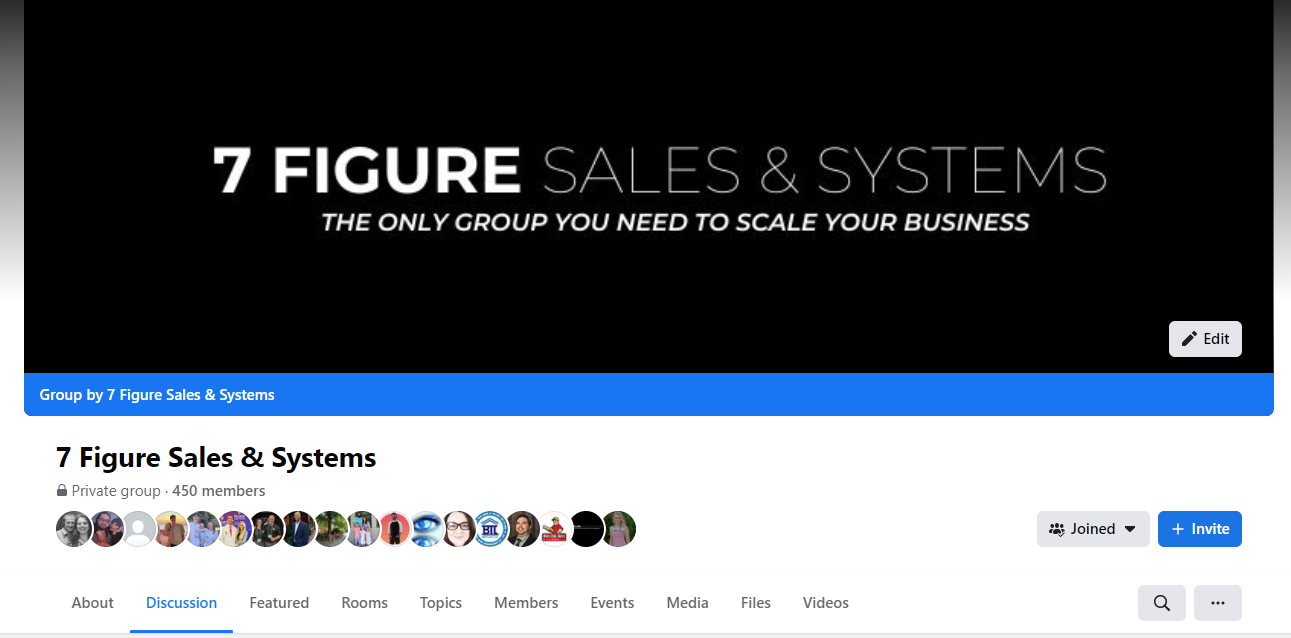1291x638 pixels.
Task: Select the Discussion tab
Action: coord(181,603)
